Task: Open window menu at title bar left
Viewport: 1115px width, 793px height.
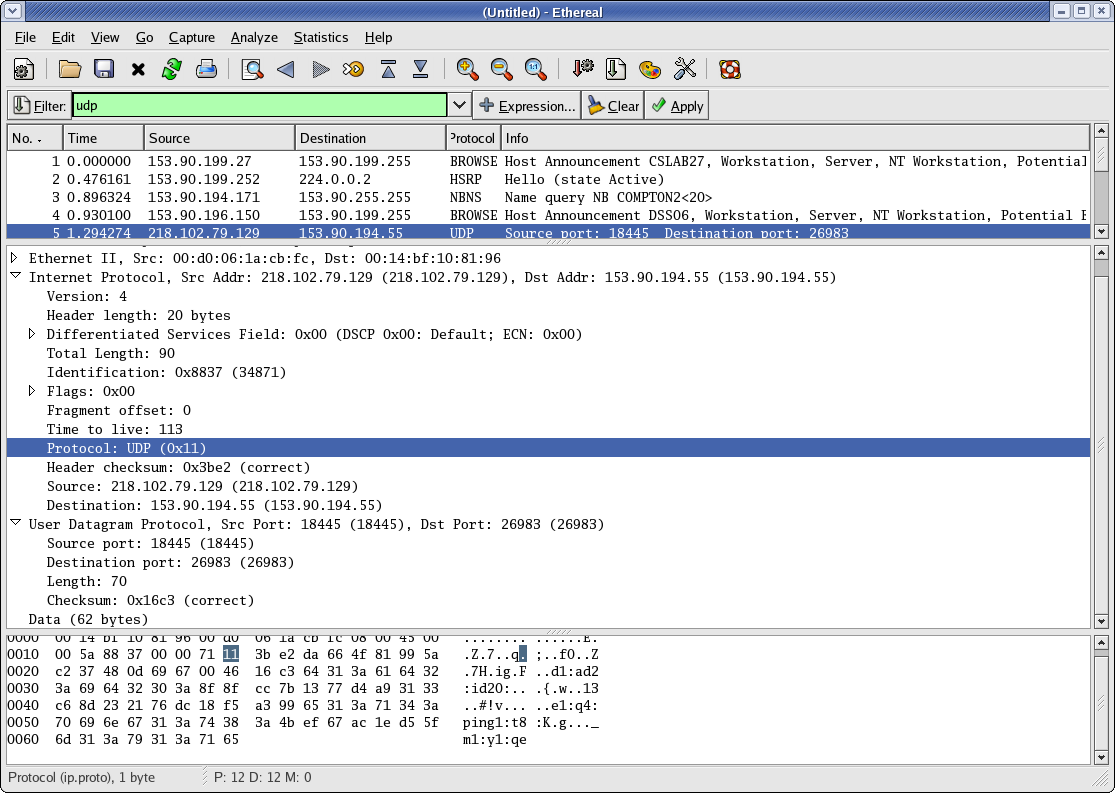Action: tap(12, 11)
